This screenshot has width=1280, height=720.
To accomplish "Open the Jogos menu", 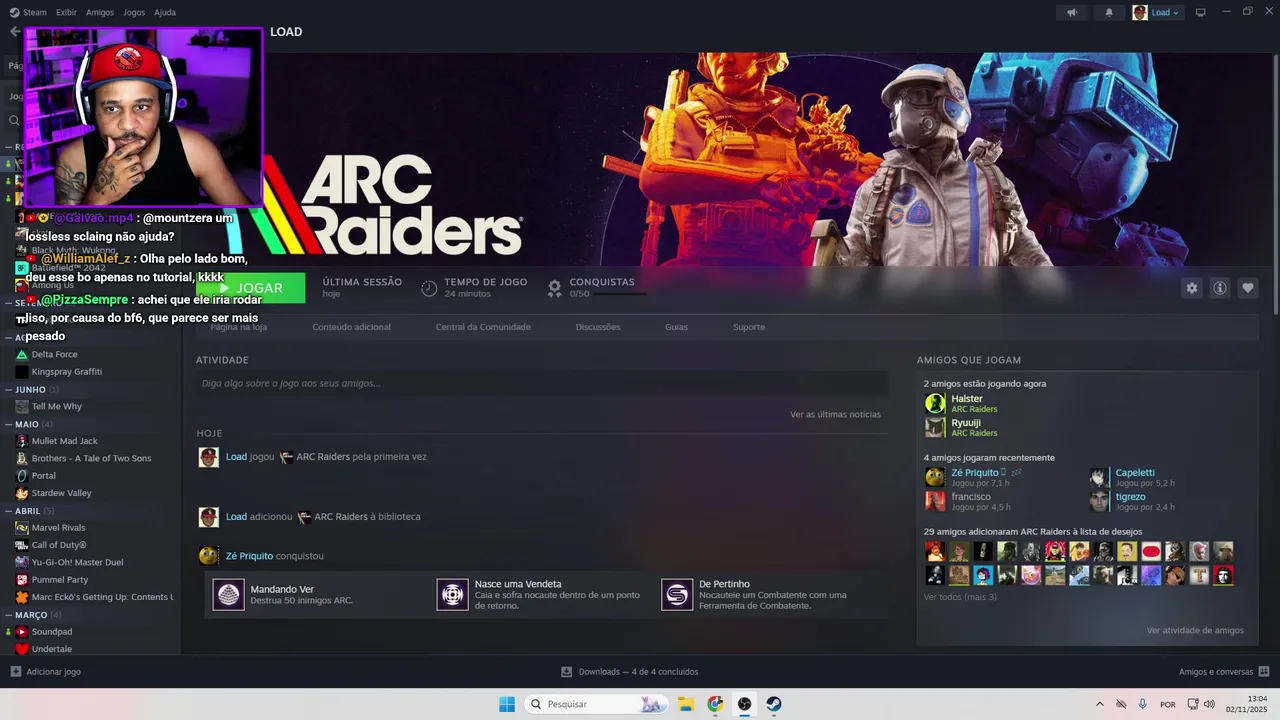I will pos(134,13).
